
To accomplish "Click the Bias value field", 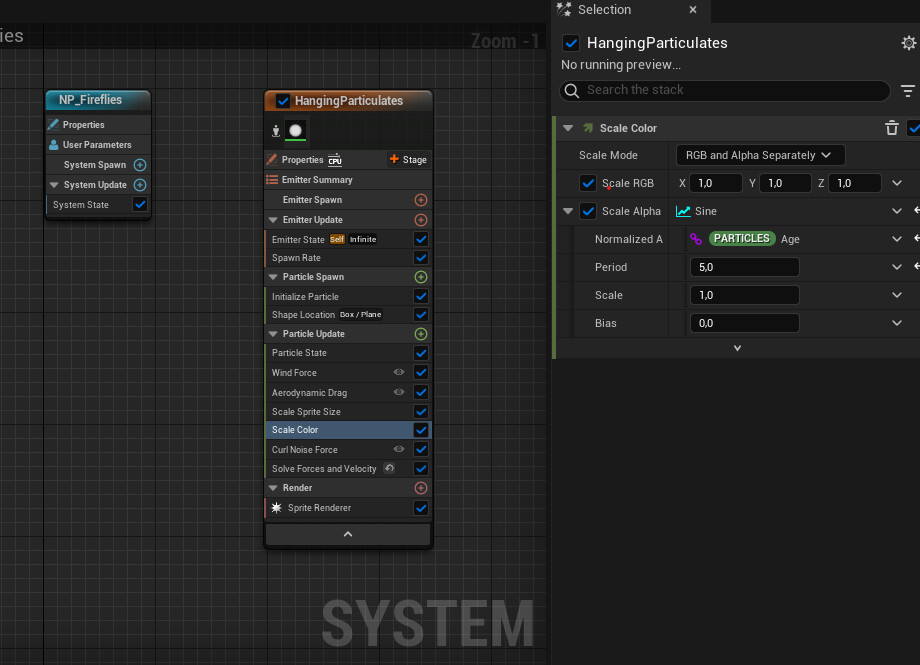I will [745, 323].
